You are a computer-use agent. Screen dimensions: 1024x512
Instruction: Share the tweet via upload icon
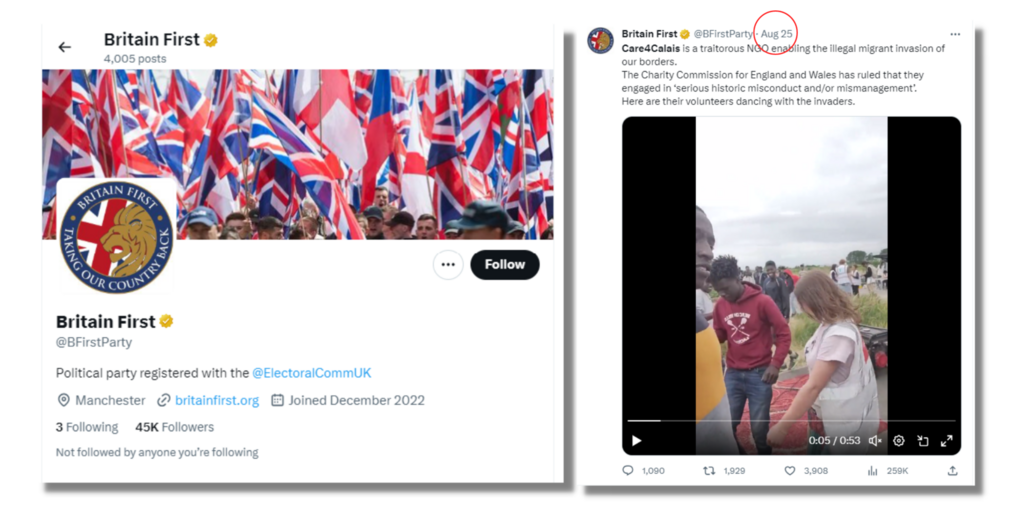pyautogui.click(x=952, y=470)
